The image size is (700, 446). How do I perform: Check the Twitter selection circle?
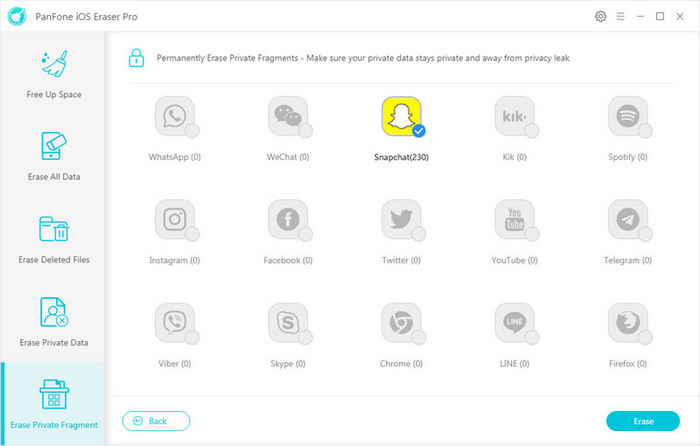pos(419,234)
